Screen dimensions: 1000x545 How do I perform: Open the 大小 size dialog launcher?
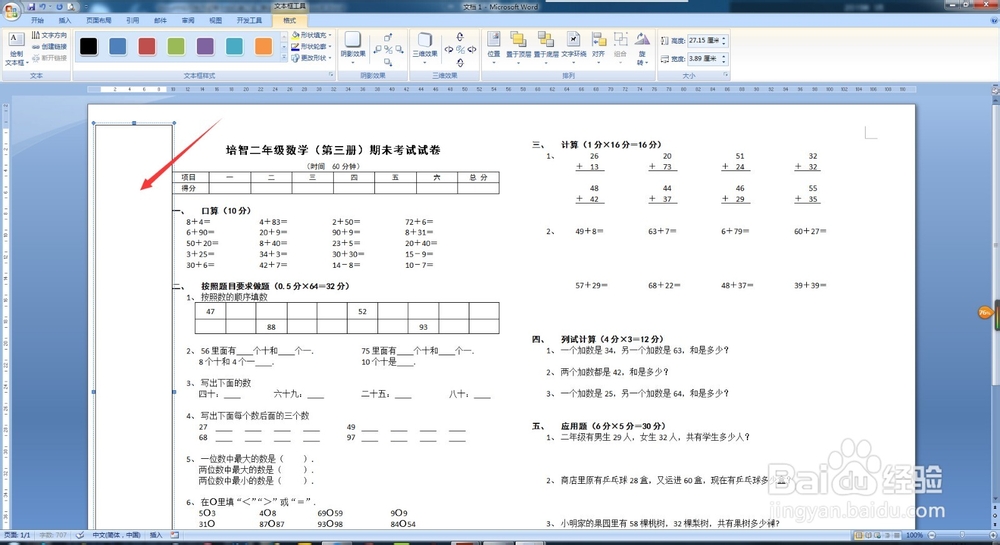pos(726,75)
